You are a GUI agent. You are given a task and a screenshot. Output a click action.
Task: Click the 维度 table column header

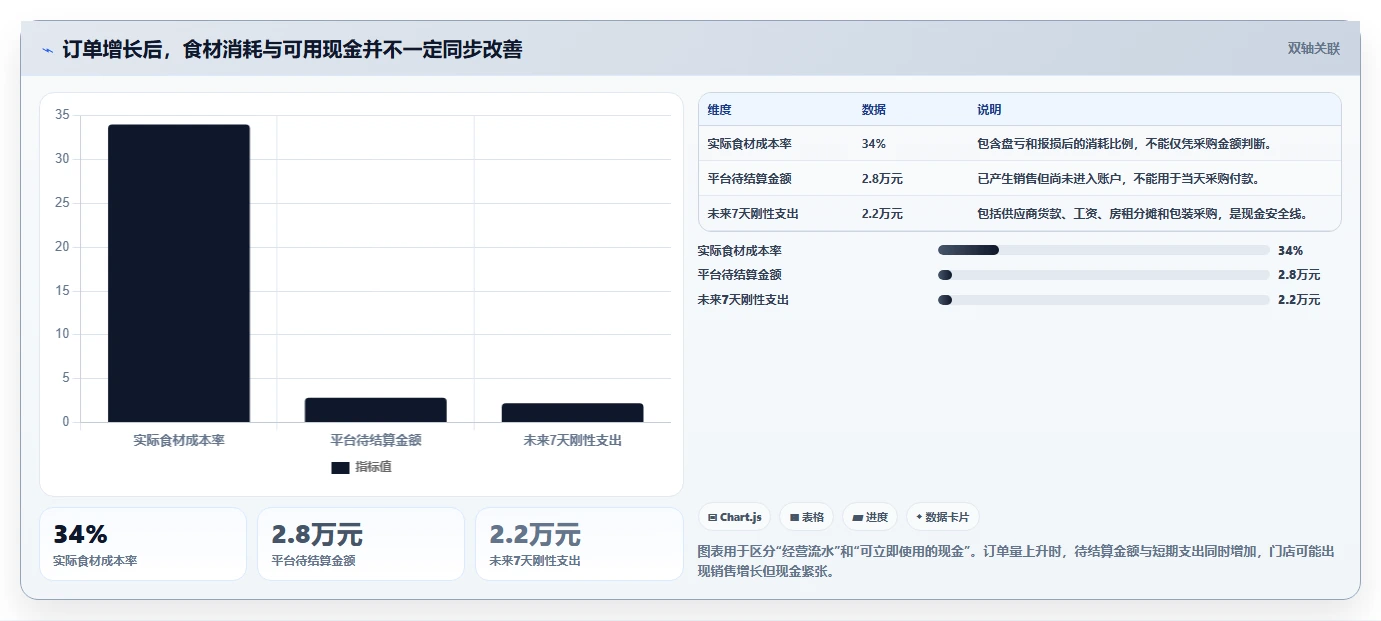click(719, 110)
